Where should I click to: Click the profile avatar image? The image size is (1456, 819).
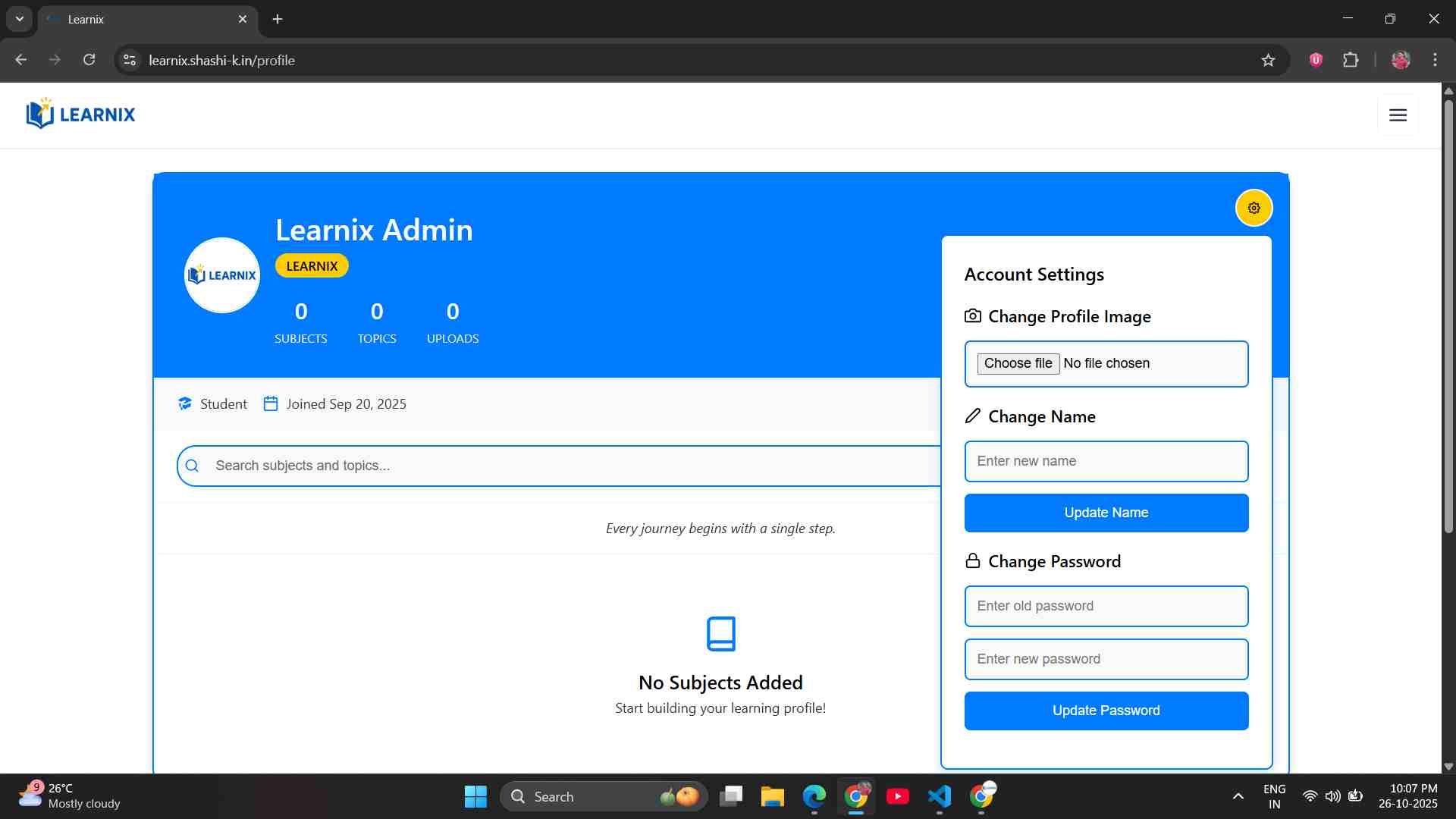tap(222, 275)
